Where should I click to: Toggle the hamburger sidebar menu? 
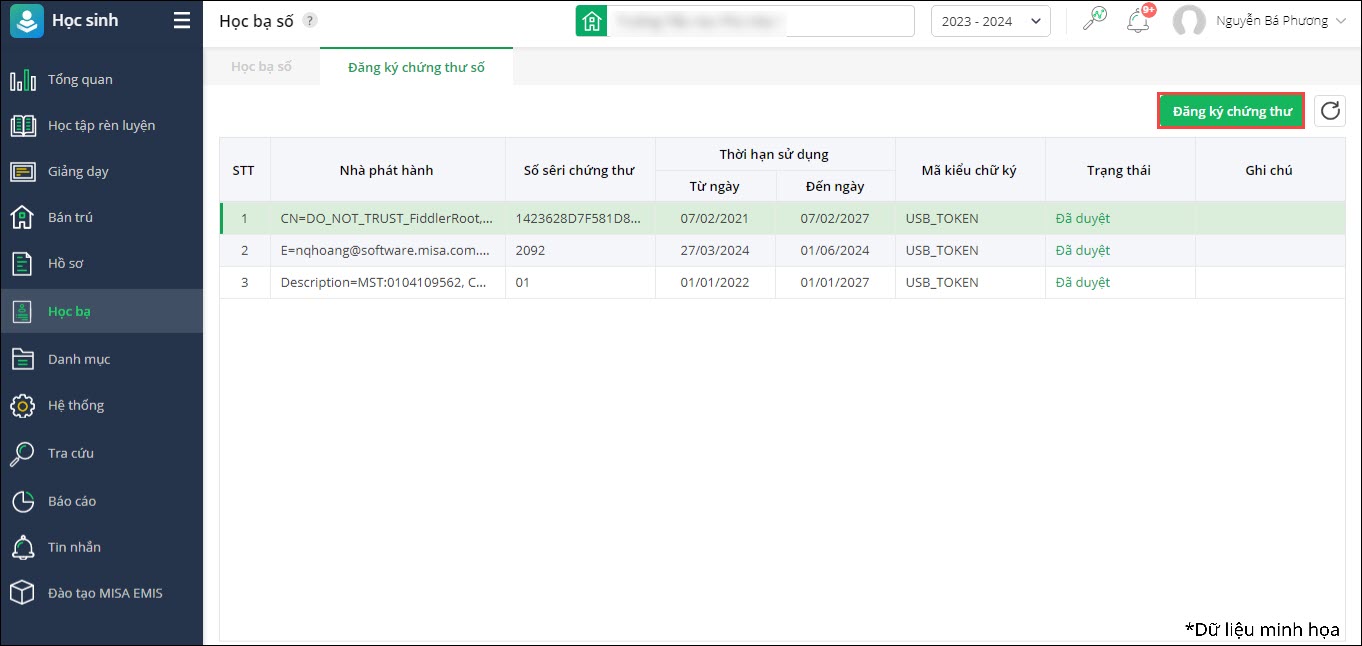(x=181, y=20)
